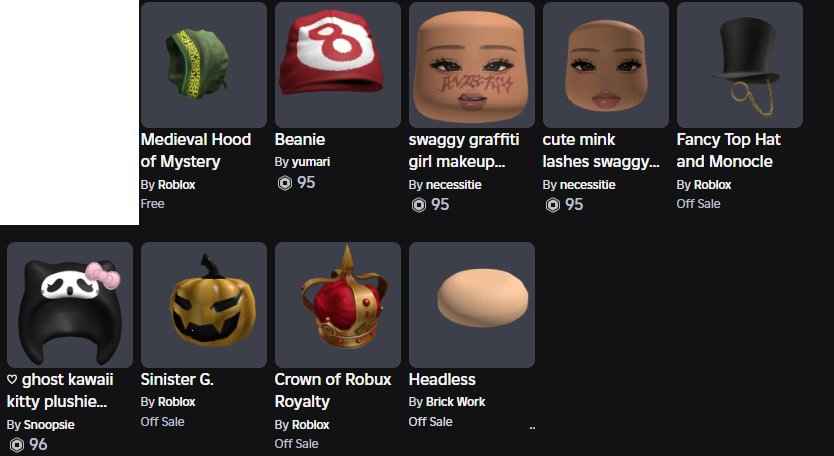This screenshot has height=456, width=834.
Task: Open necessitie link under swaggy graffiti makeup
Action: 454,185
